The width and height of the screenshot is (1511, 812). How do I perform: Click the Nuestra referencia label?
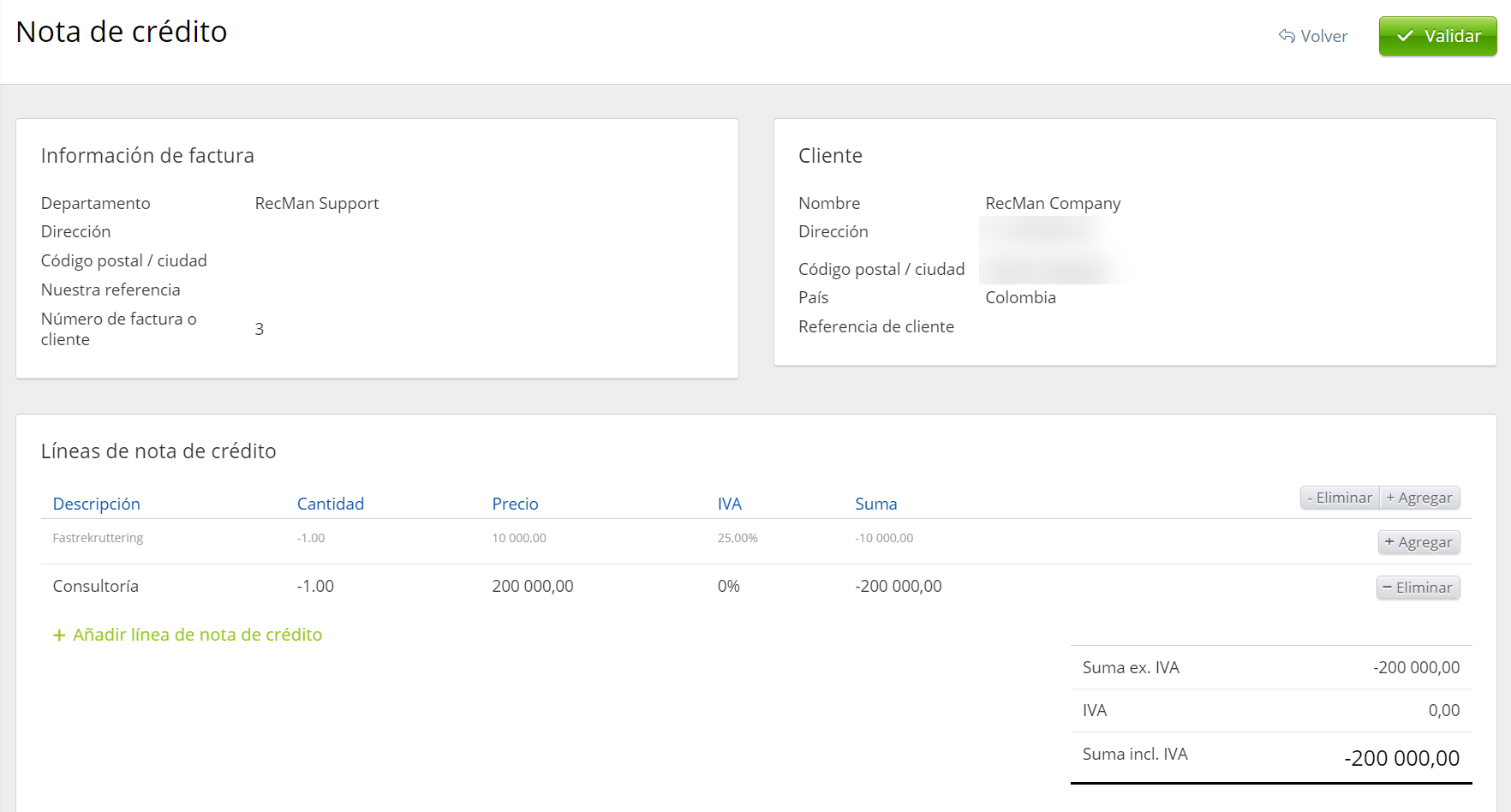click(110, 290)
